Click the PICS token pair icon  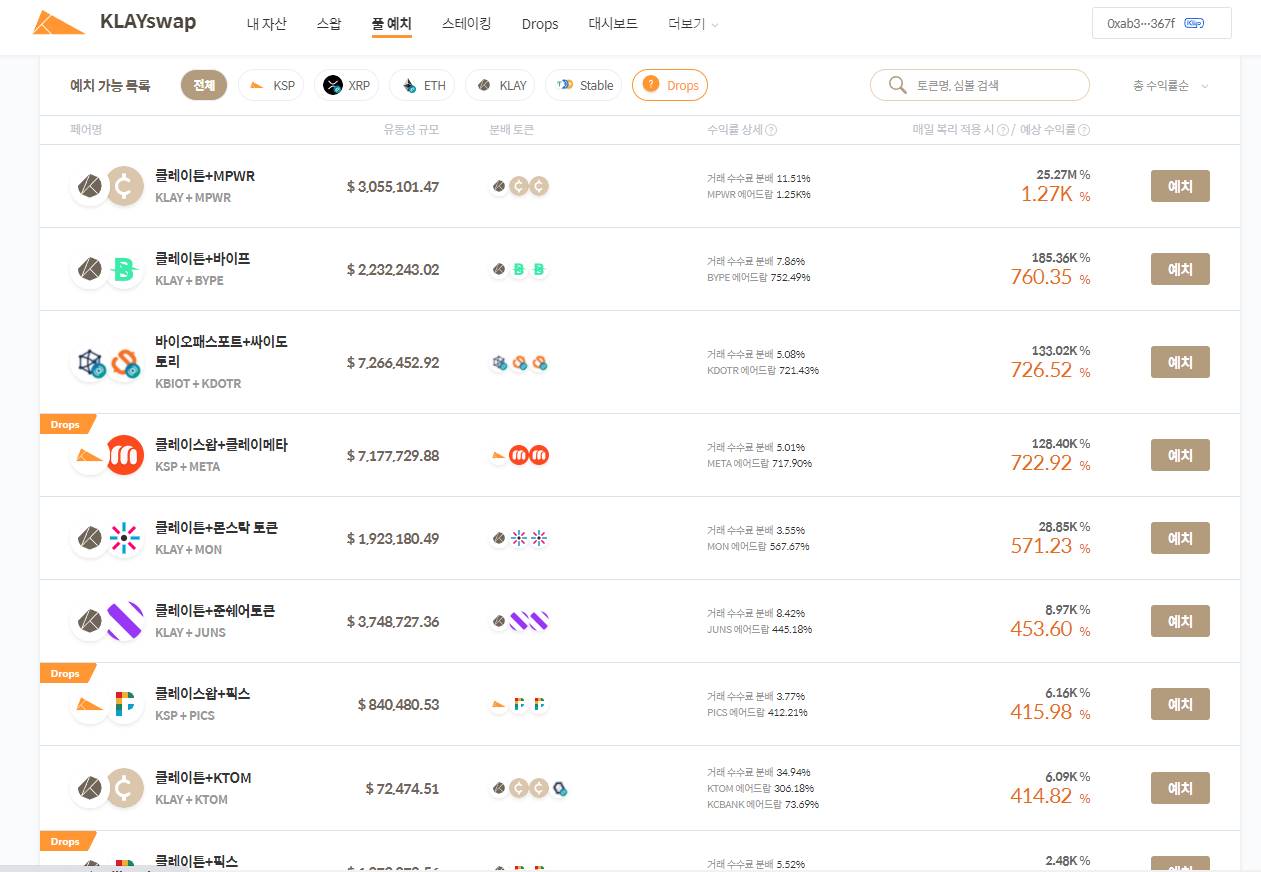pyautogui.click(x=125, y=704)
